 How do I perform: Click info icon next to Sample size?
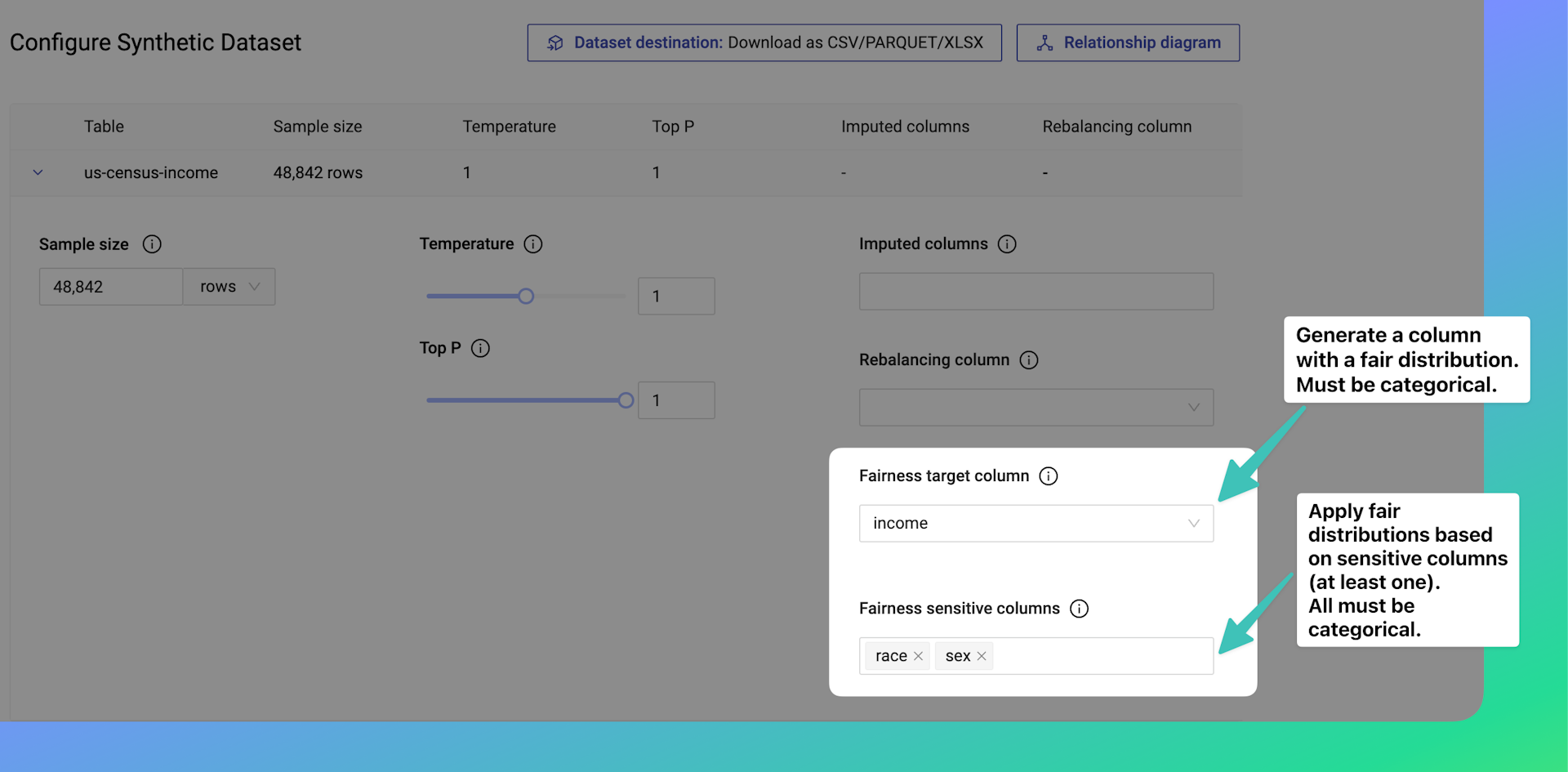152,244
